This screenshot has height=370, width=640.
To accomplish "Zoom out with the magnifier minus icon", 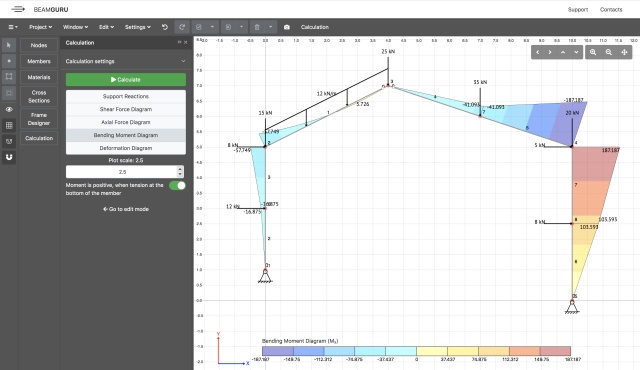I will [x=609, y=52].
